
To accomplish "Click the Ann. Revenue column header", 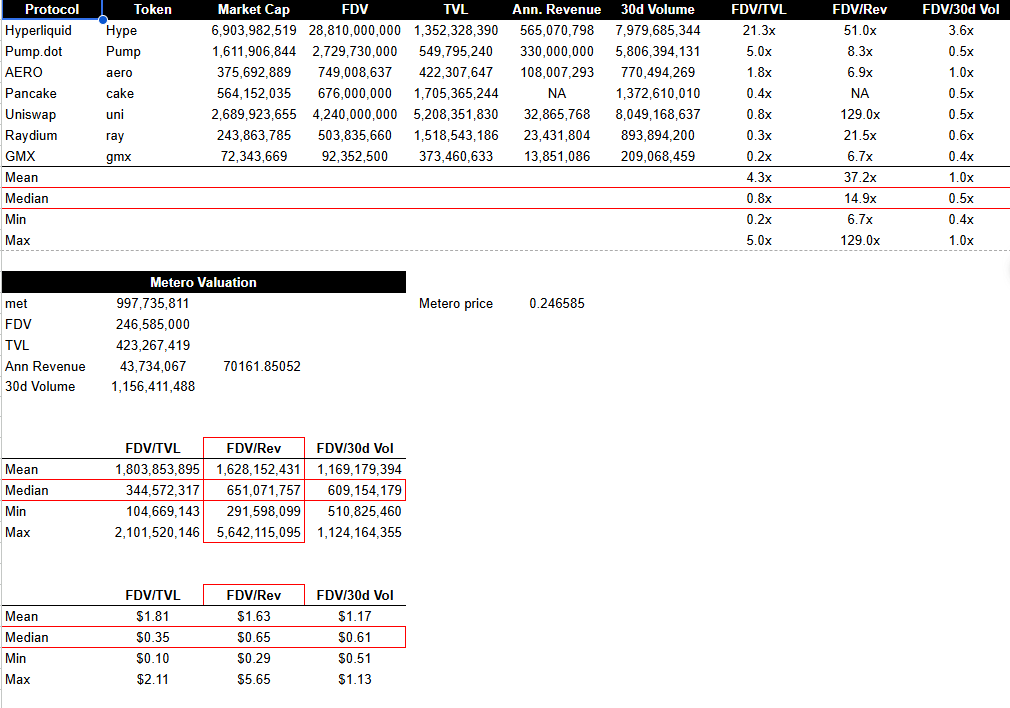I will click(557, 10).
